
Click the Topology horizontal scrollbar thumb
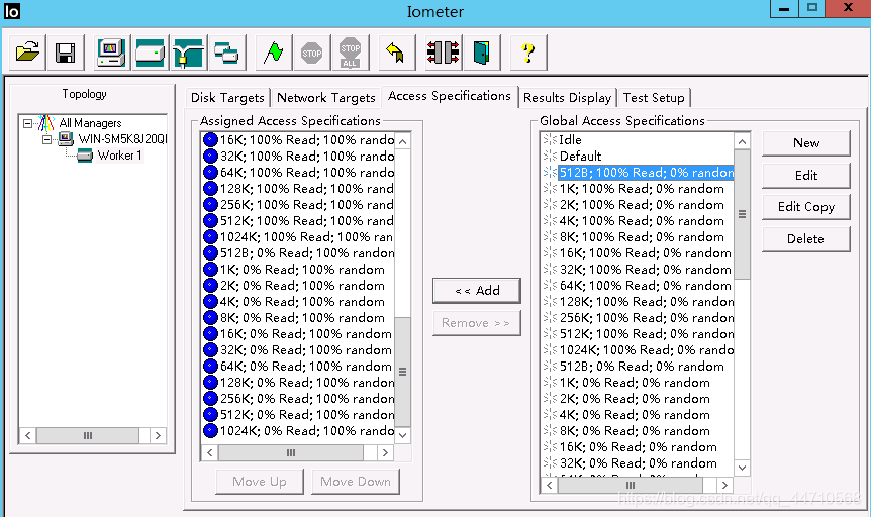coord(87,435)
